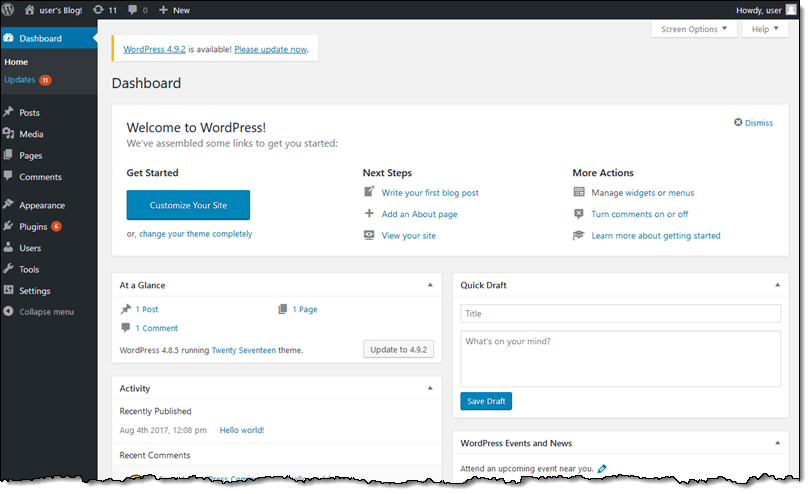Dismiss the welcome panel via the X icon
The height and width of the screenshot is (494, 810).
click(738, 123)
